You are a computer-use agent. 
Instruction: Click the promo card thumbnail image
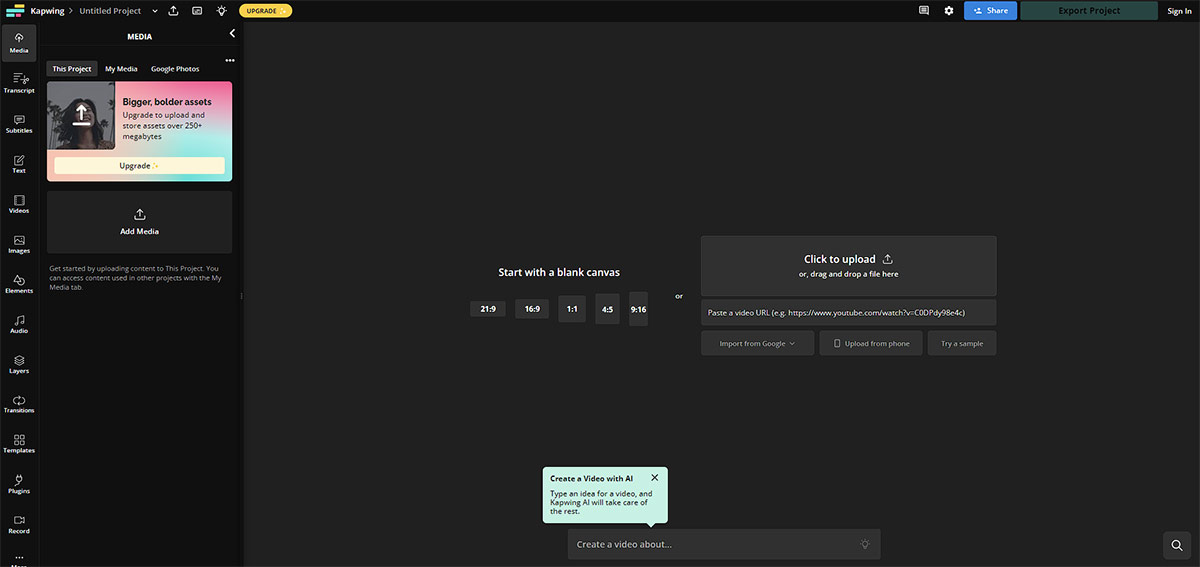pos(81,116)
